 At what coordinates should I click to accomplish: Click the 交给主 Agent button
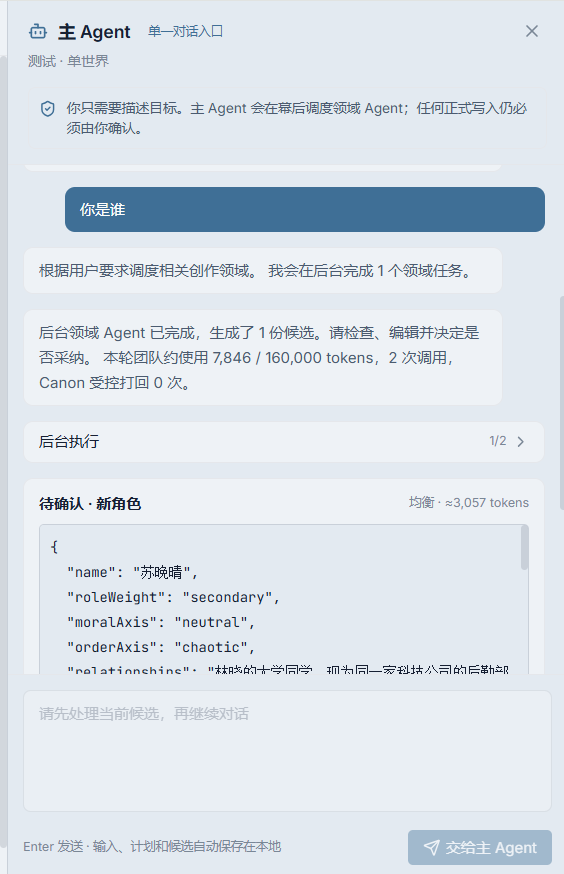point(480,848)
